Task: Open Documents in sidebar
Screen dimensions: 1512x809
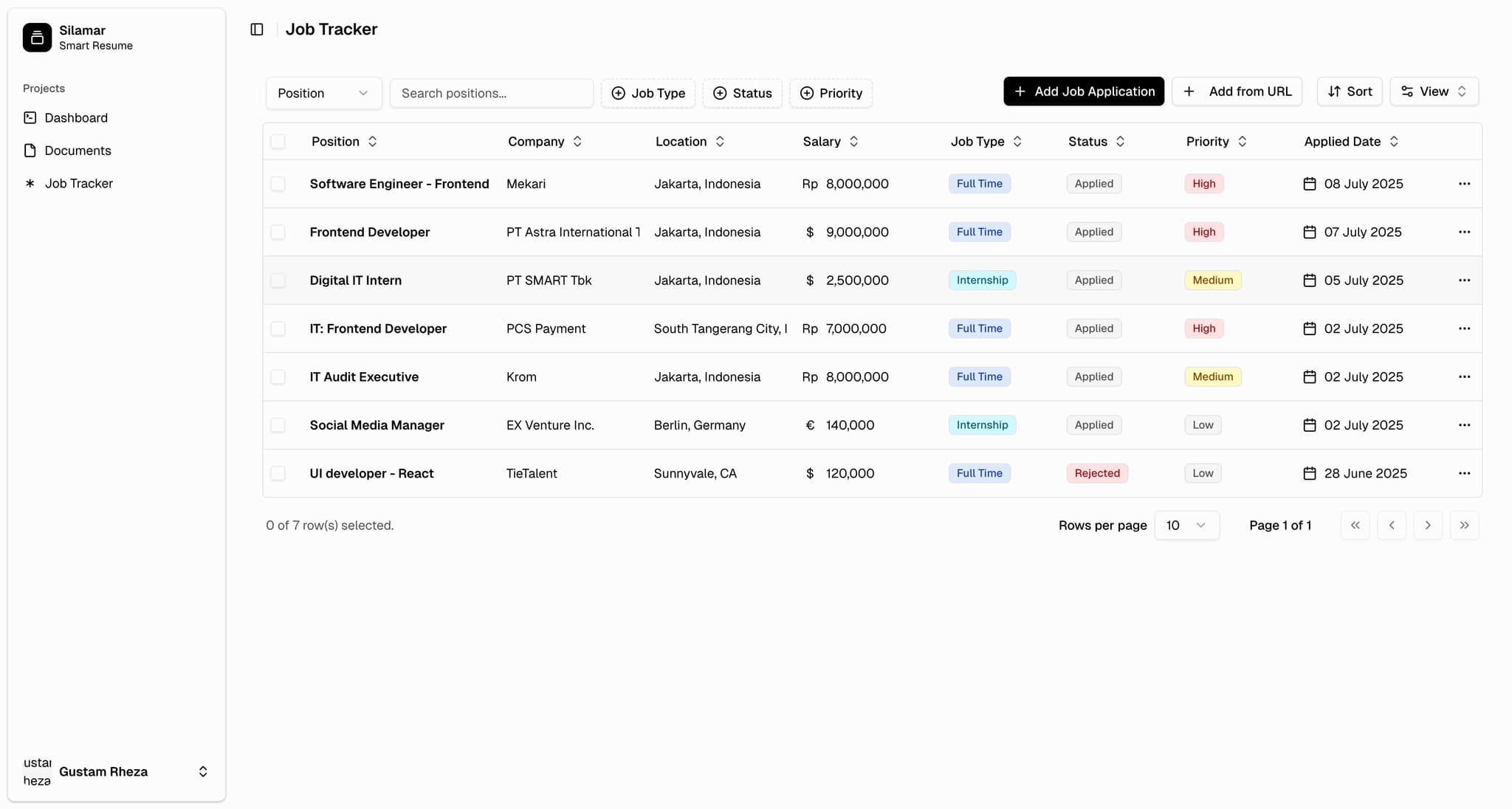Action: click(78, 151)
